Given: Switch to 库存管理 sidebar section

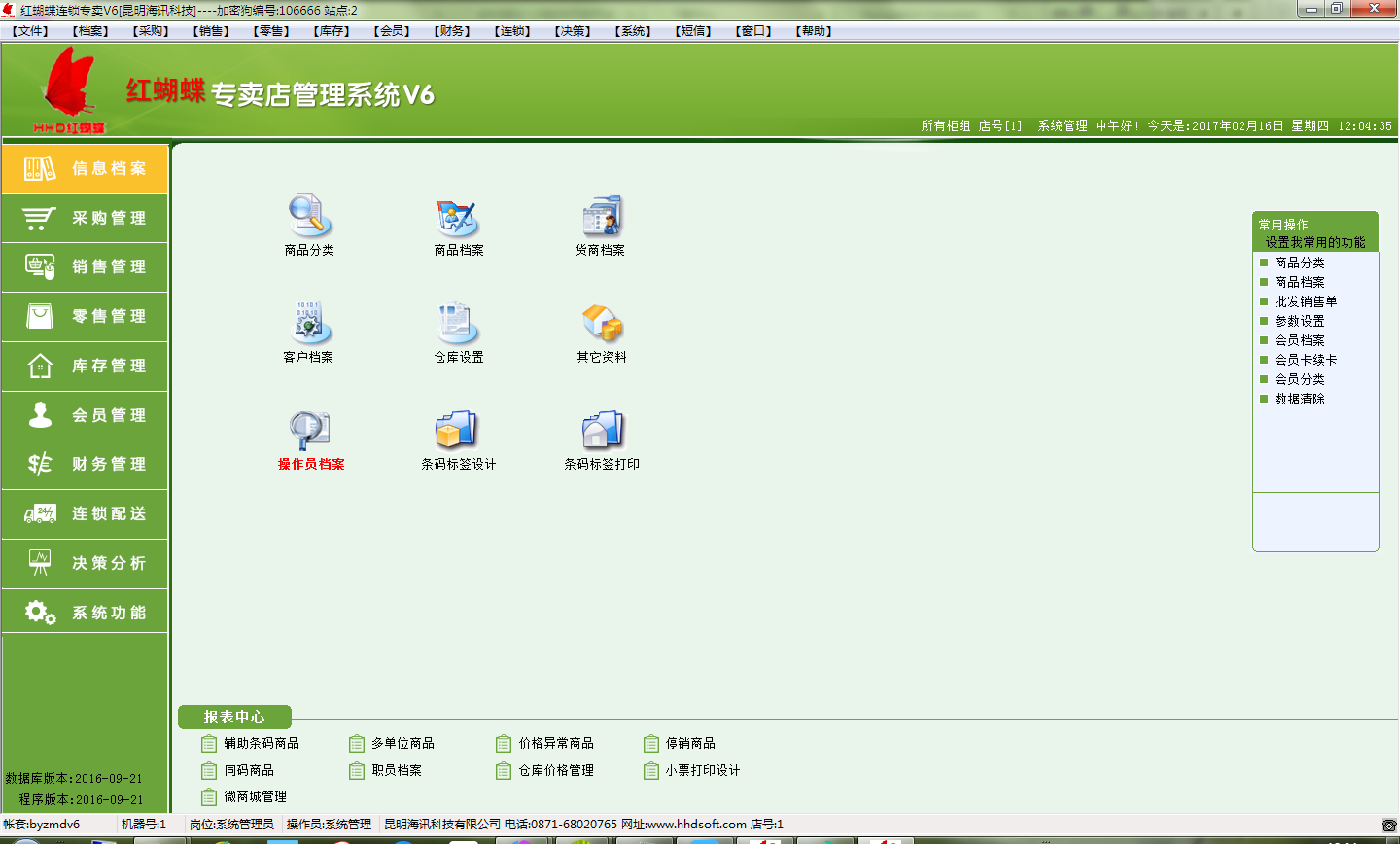Looking at the screenshot, I should click(86, 367).
